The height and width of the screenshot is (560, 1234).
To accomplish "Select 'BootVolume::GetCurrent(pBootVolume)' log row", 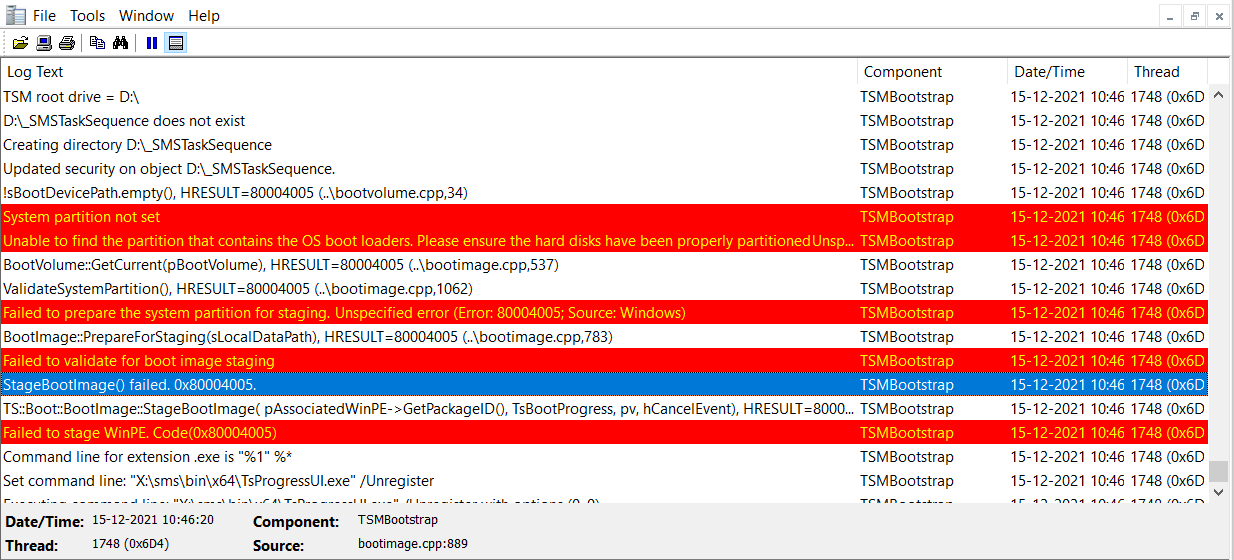I will tap(604, 265).
